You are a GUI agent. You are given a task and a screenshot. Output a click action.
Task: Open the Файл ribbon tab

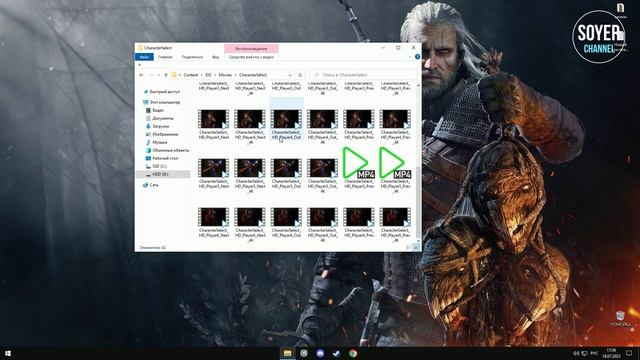coord(144,57)
